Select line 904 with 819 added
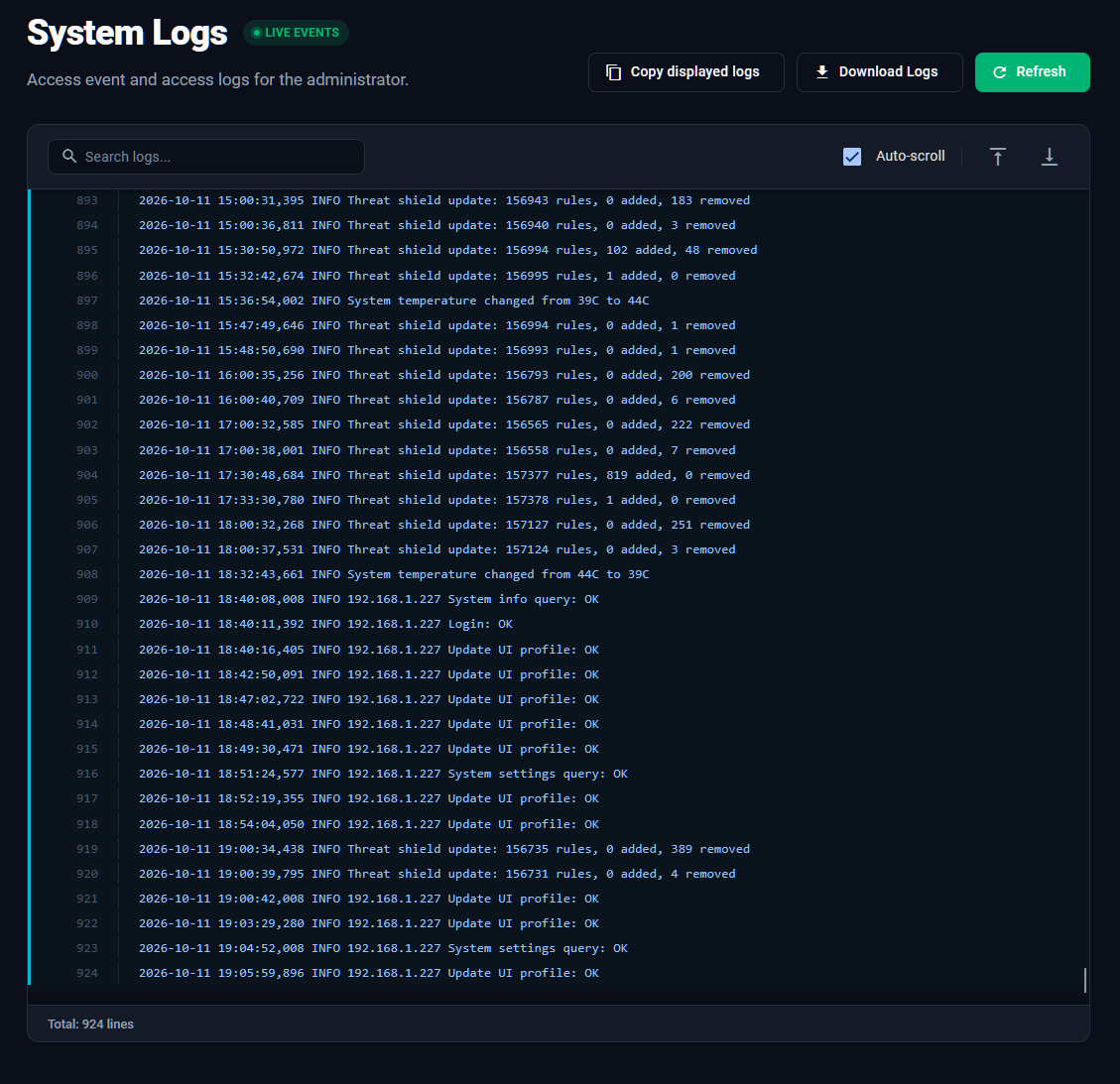 pos(559,476)
